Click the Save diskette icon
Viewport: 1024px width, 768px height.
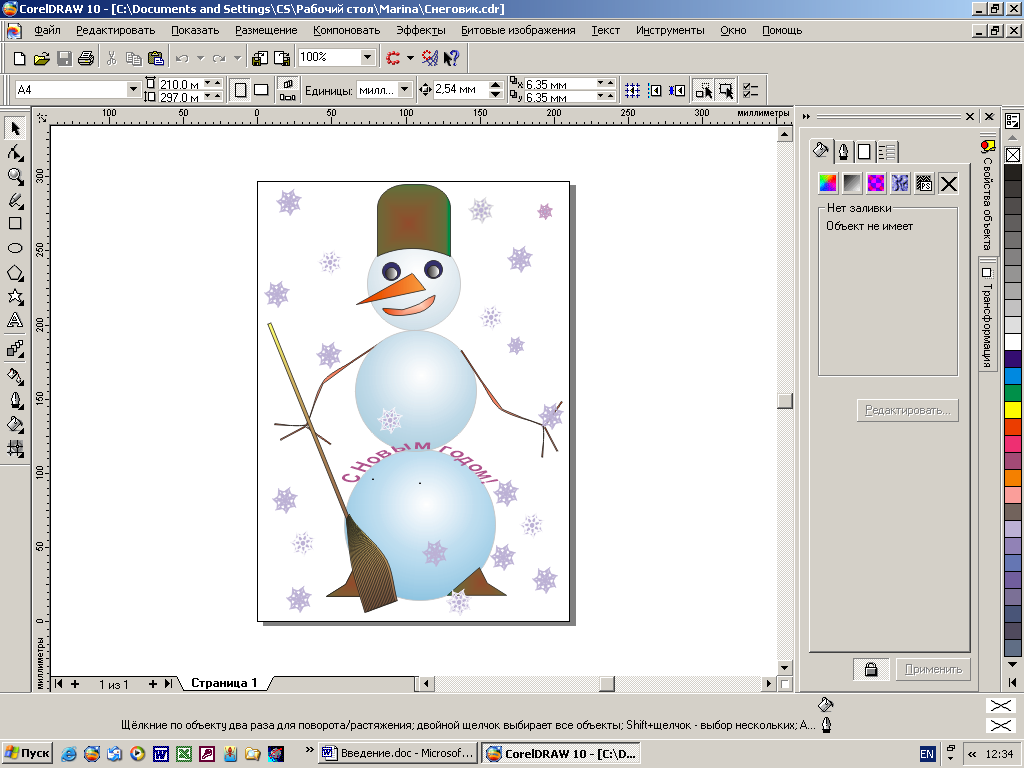(x=64, y=58)
